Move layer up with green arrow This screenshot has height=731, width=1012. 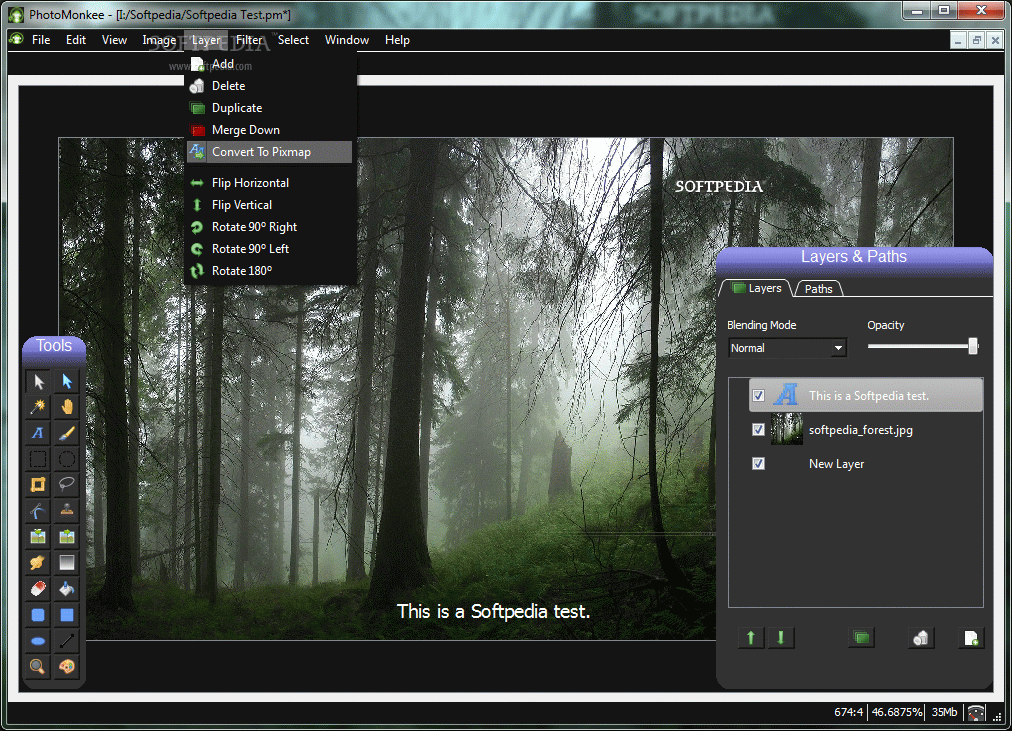click(x=751, y=638)
